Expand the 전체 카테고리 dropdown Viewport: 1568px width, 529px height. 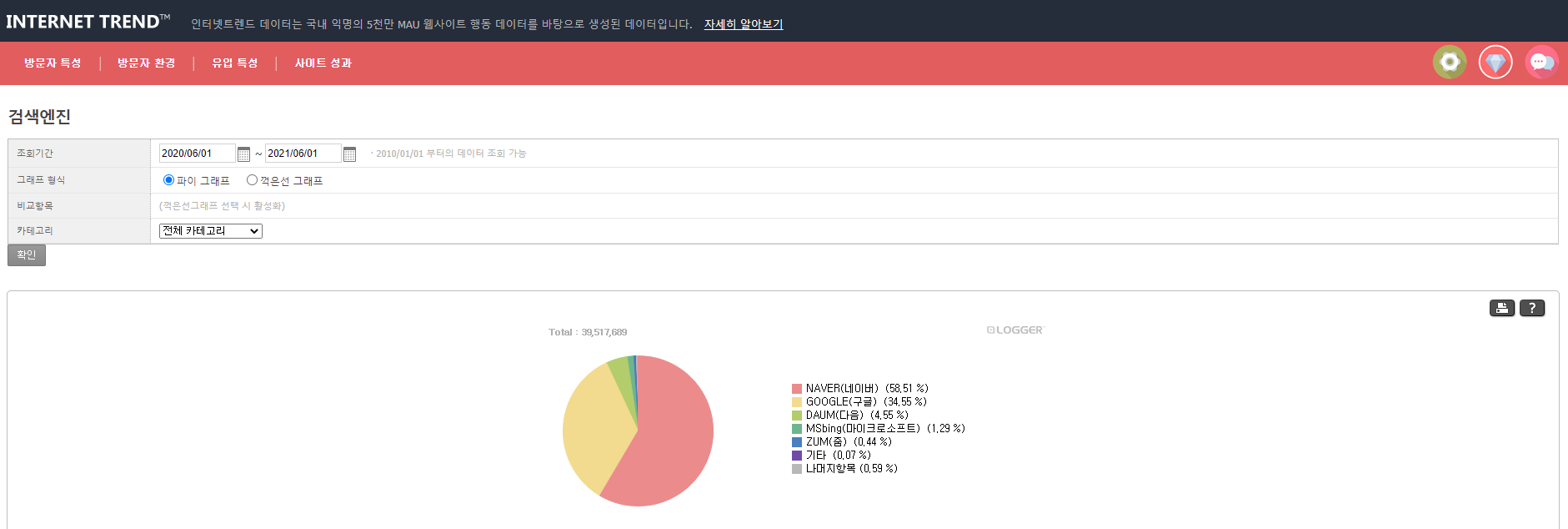pyautogui.click(x=211, y=231)
